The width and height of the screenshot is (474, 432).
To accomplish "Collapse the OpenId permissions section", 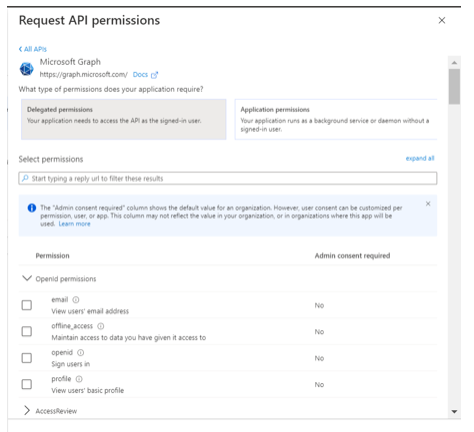I will click(x=27, y=278).
